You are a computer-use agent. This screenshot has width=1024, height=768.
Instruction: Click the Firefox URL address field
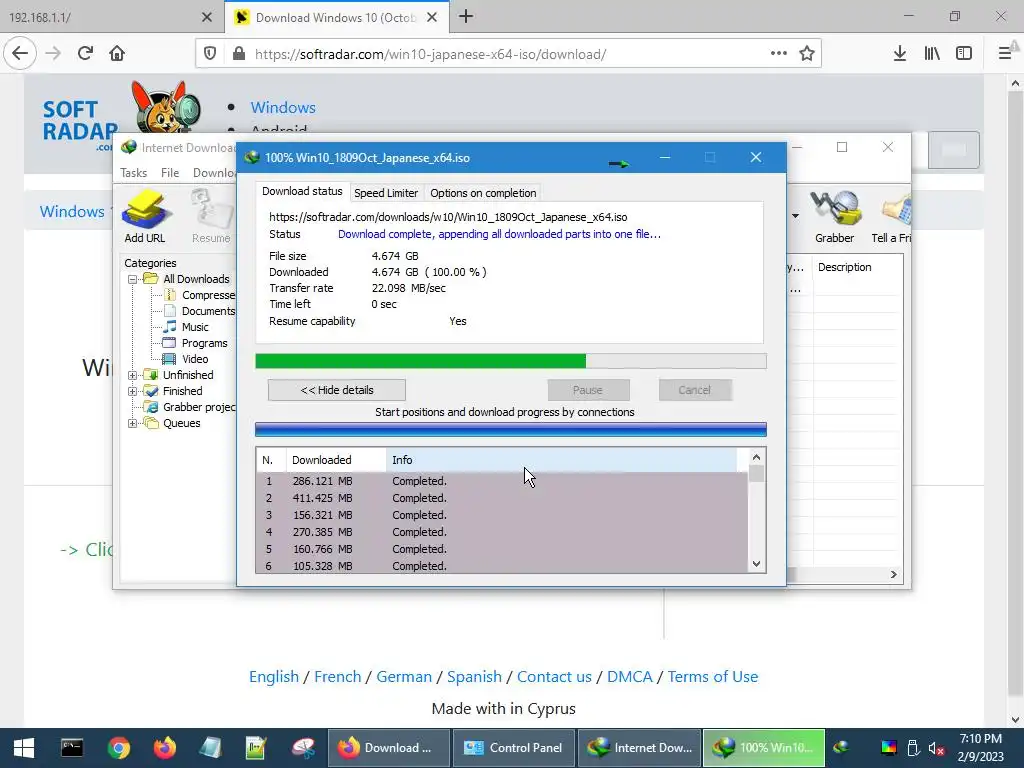coord(509,54)
